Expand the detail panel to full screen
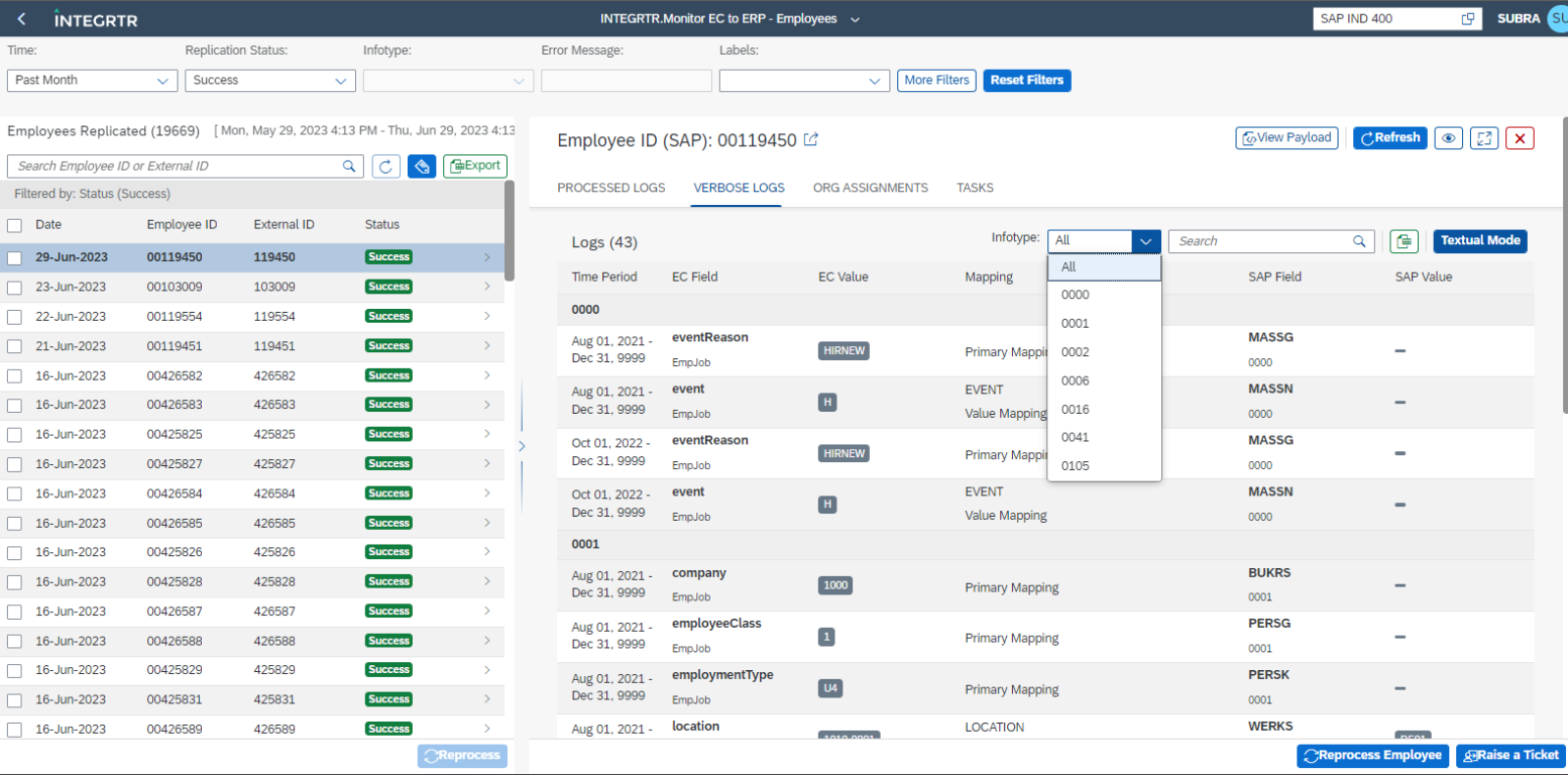Viewport: 1568px width, 775px height. click(x=1485, y=138)
